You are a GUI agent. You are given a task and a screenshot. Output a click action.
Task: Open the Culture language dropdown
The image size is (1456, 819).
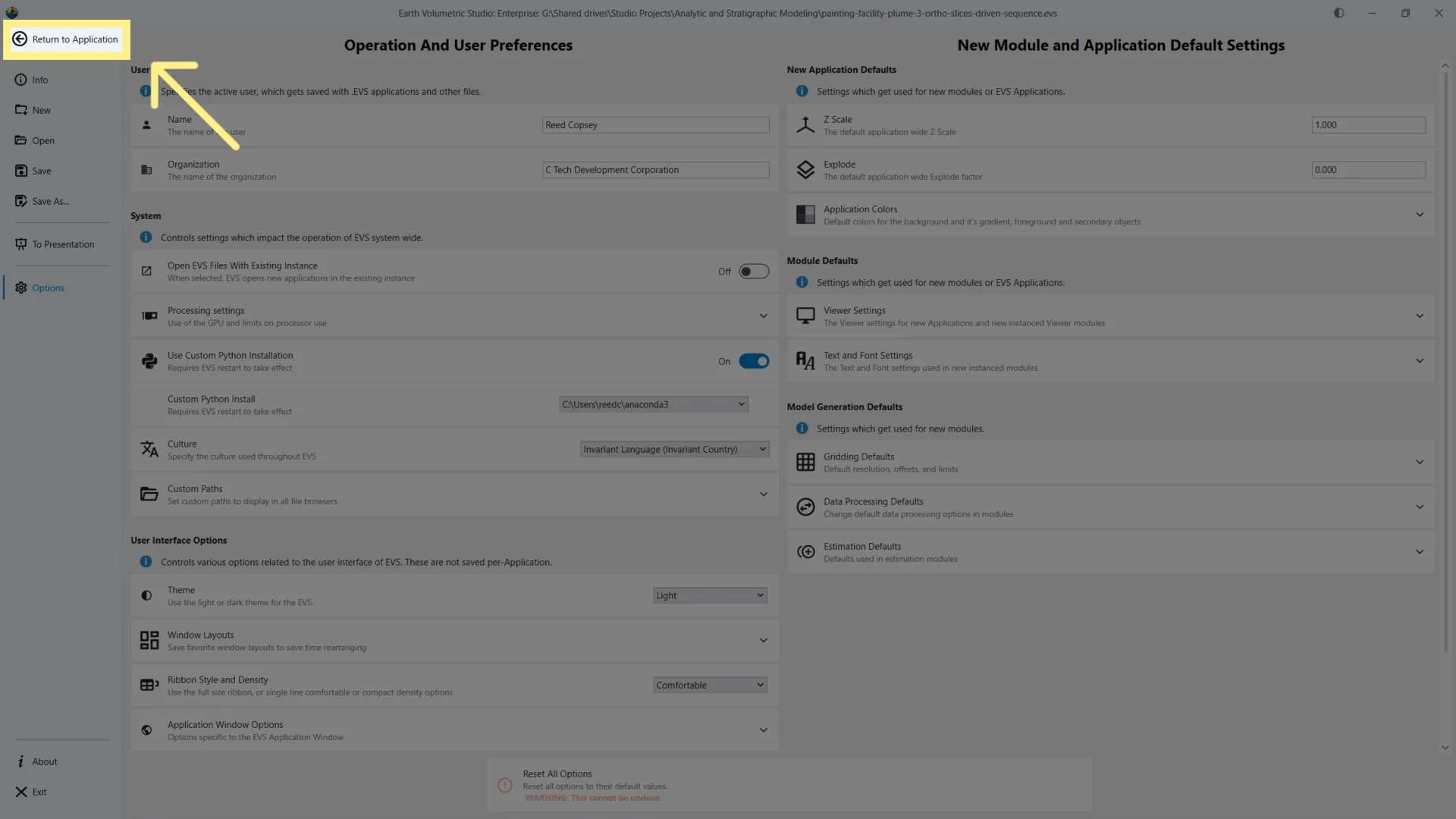(x=675, y=449)
